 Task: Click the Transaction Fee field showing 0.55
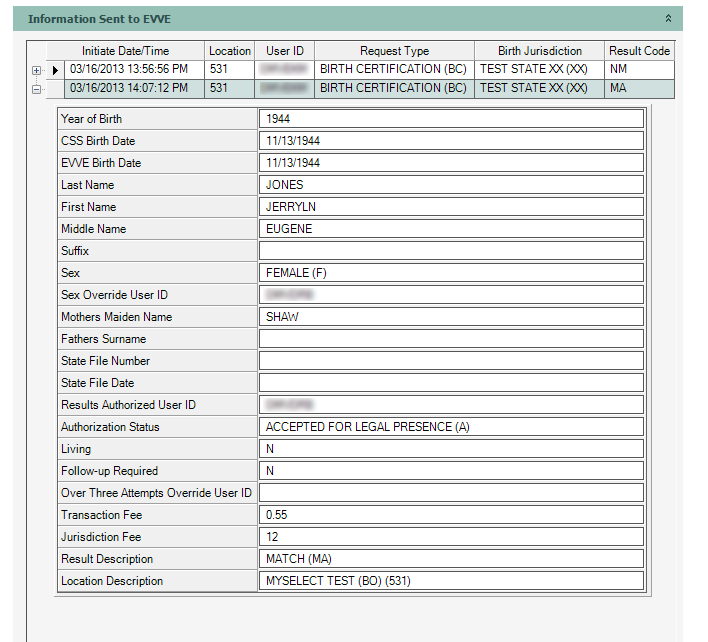(x=450, y=515)
